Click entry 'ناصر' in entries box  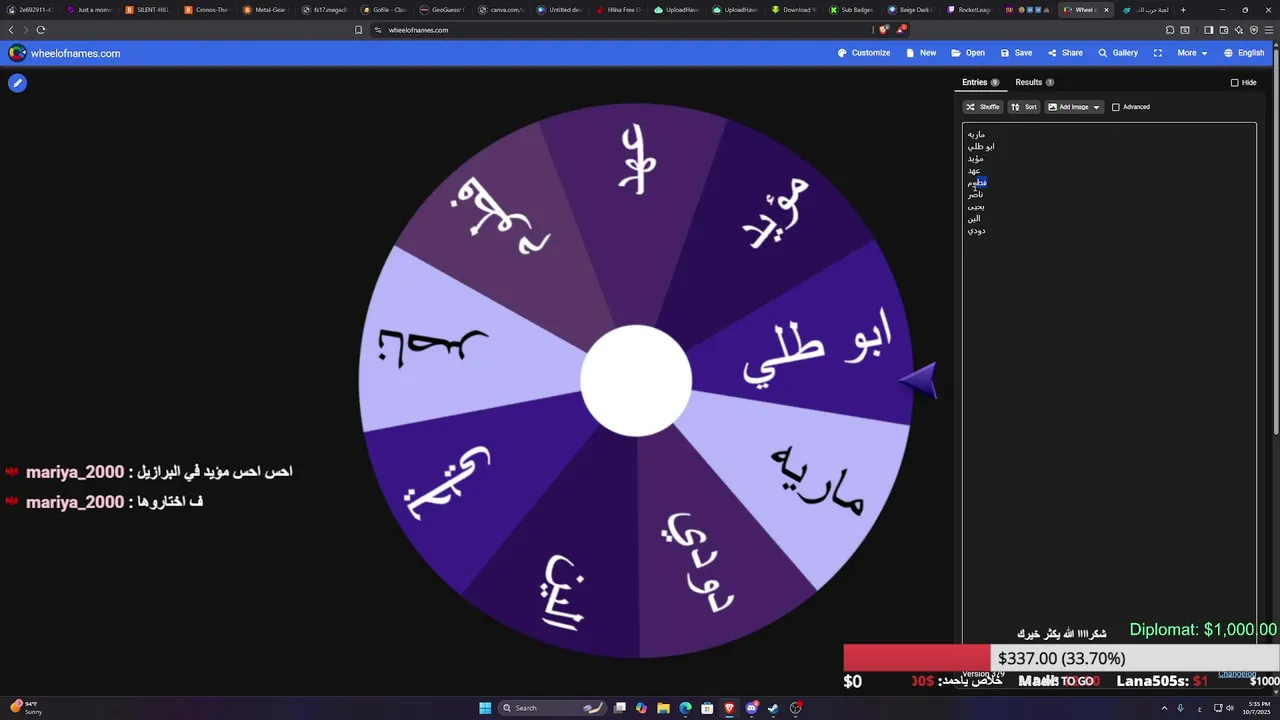[x=975, y=194]
